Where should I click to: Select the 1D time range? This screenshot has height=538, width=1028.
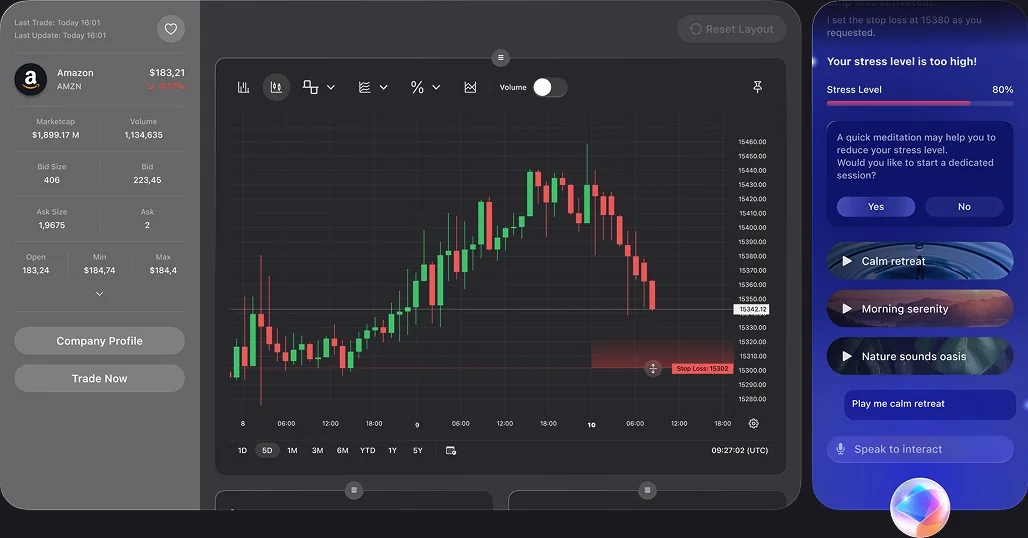(242, 450)
